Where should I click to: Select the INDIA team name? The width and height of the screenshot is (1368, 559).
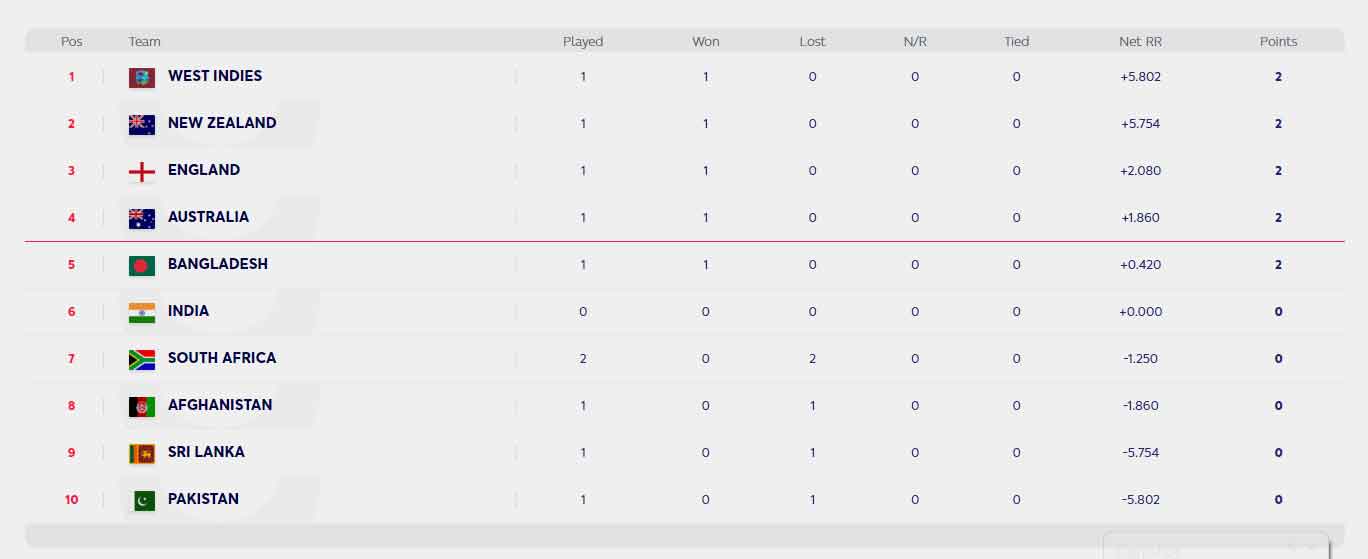188,311
